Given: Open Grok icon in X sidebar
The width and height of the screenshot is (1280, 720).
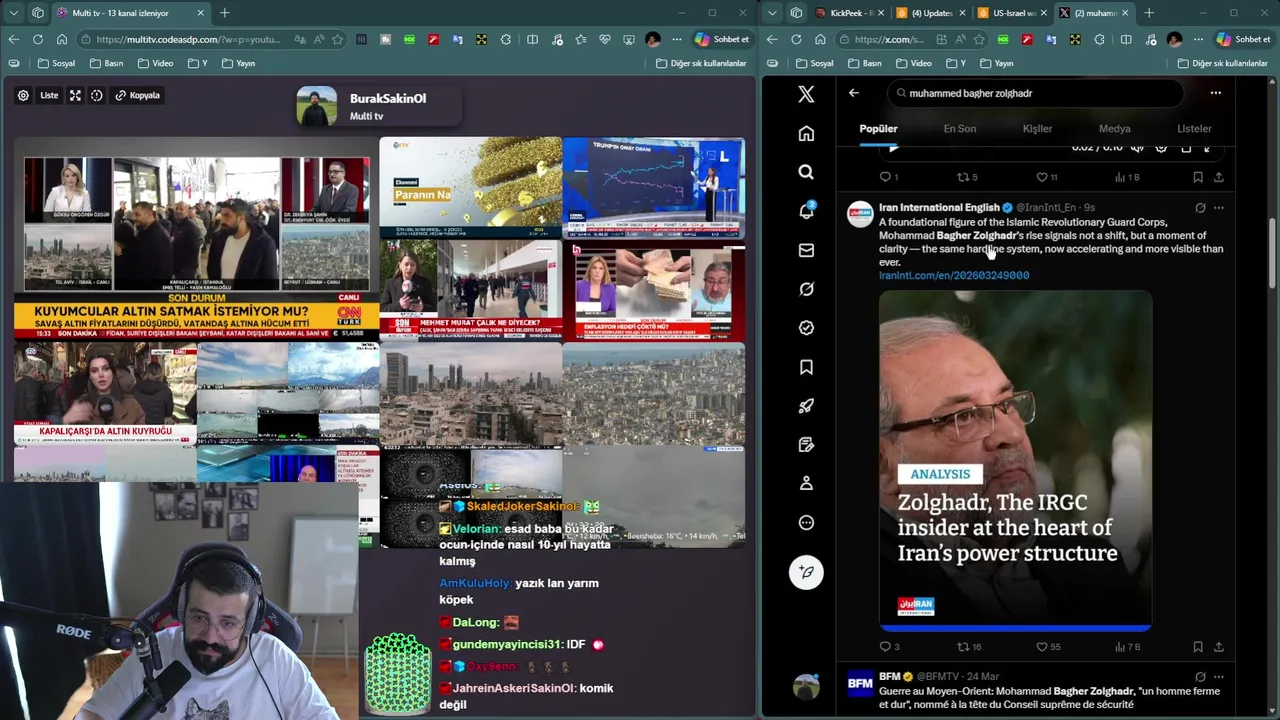Looking at the screenshot, I should point(806,289).
